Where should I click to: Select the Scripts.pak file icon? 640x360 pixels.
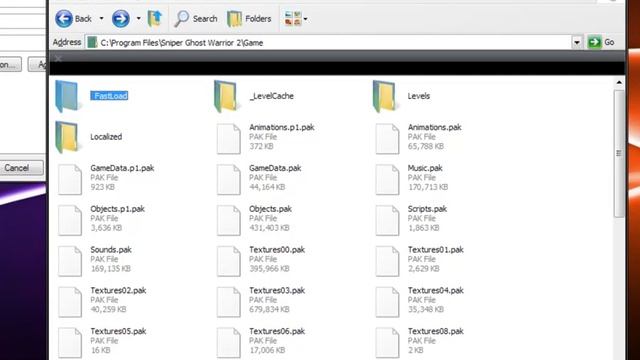click(x=387, y=220)
